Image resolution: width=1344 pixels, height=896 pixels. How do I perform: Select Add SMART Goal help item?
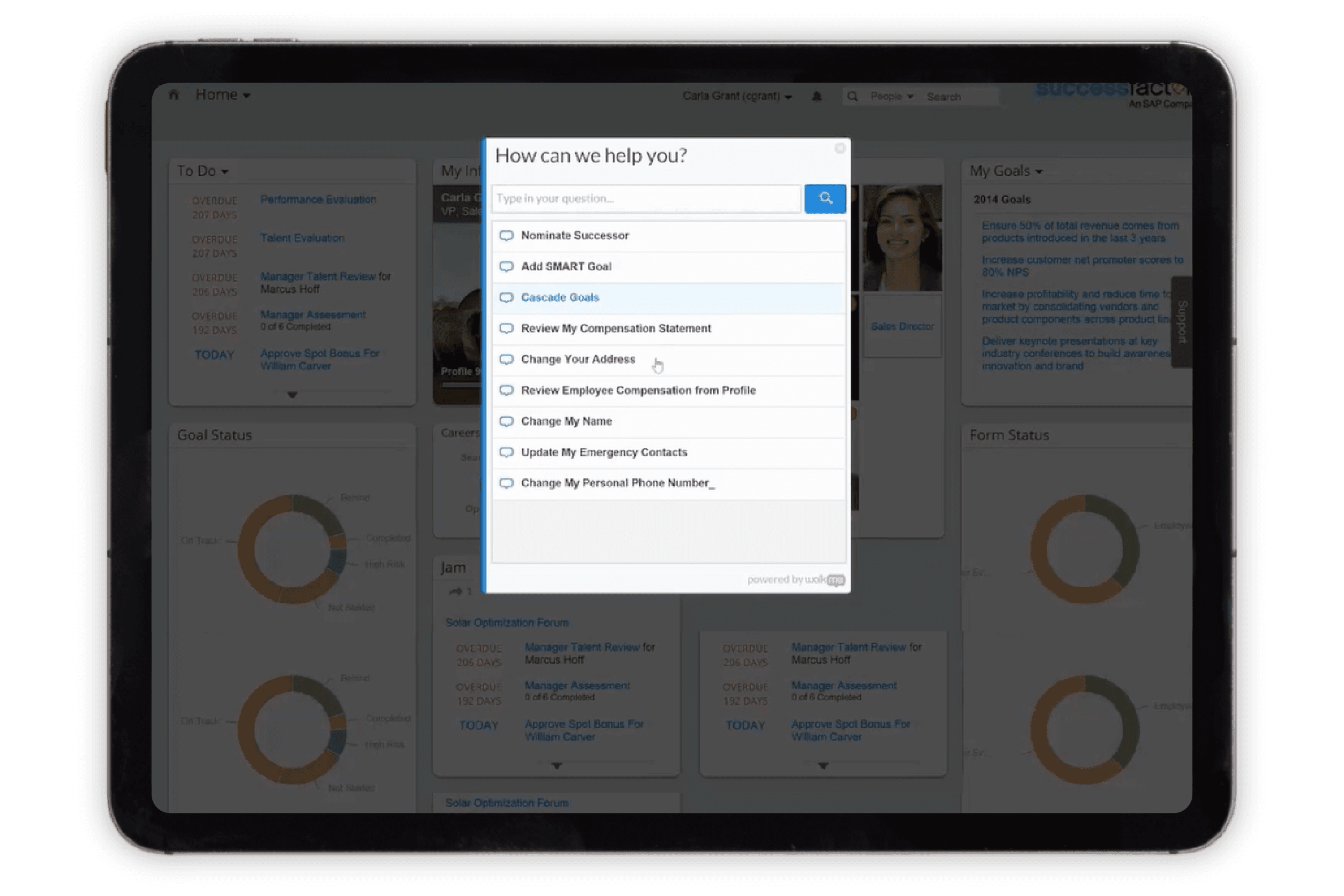pos(566,266)
